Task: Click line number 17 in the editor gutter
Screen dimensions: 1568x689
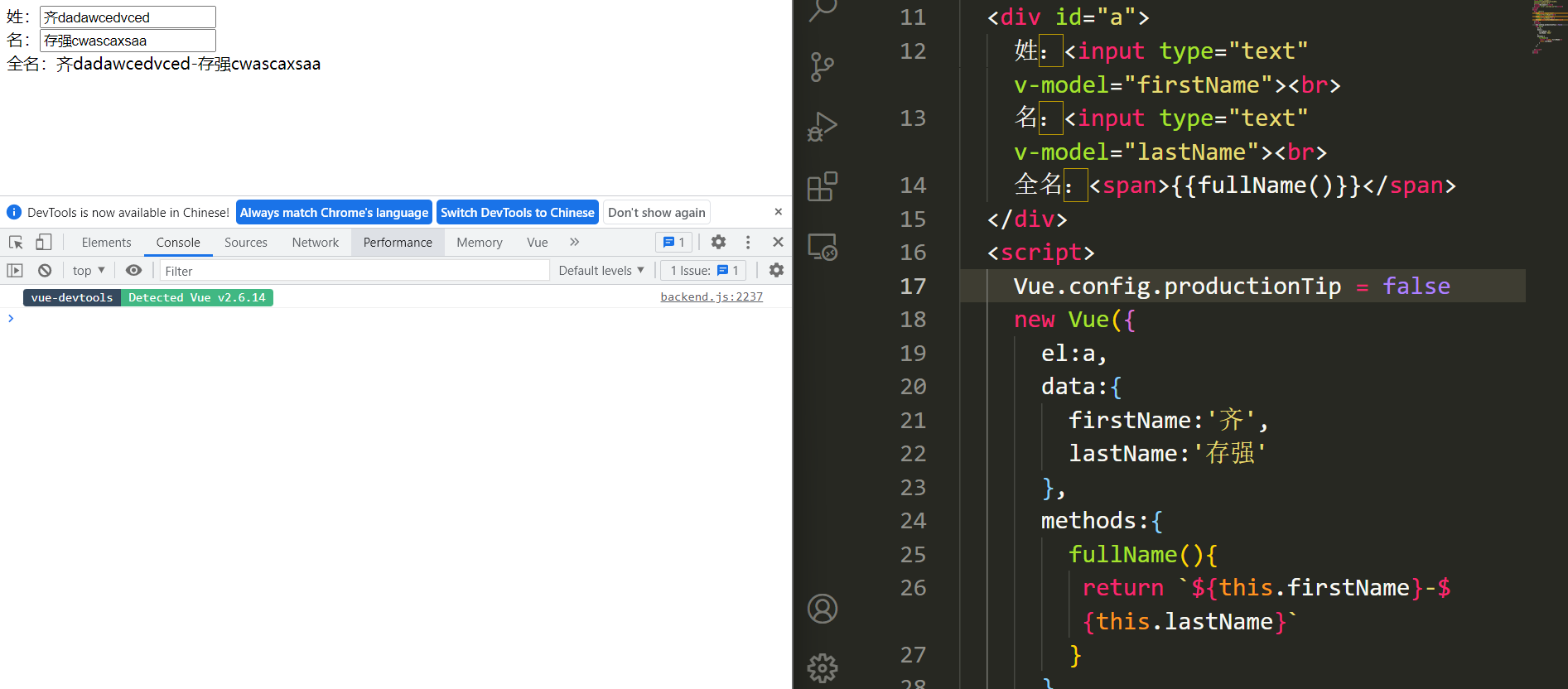Action: point(913,286)
